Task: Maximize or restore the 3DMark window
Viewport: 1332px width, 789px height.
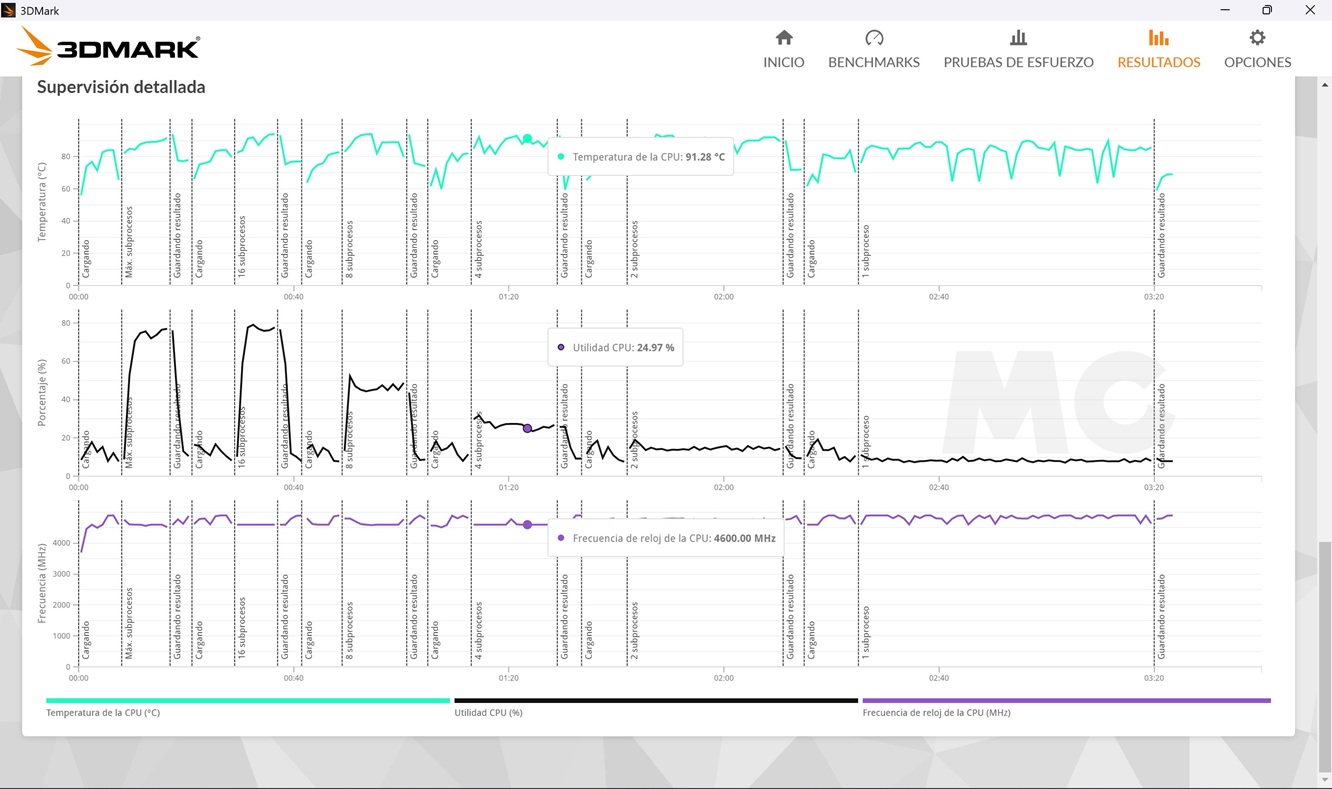Action: click(x=1267, y=10)
